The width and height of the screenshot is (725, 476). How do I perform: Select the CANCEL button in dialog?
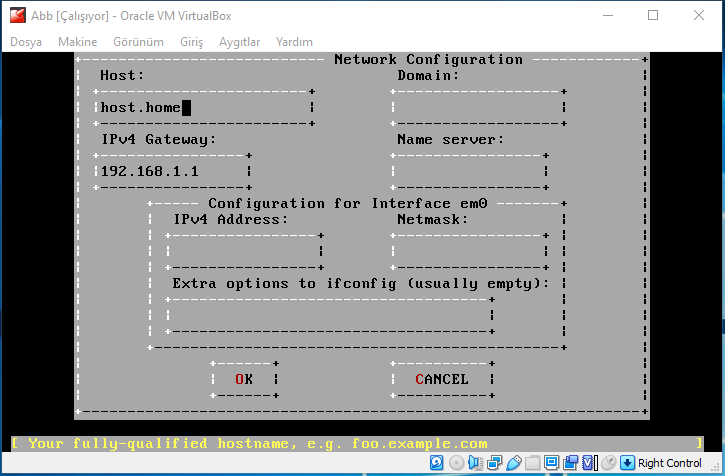tap(442, 379)
